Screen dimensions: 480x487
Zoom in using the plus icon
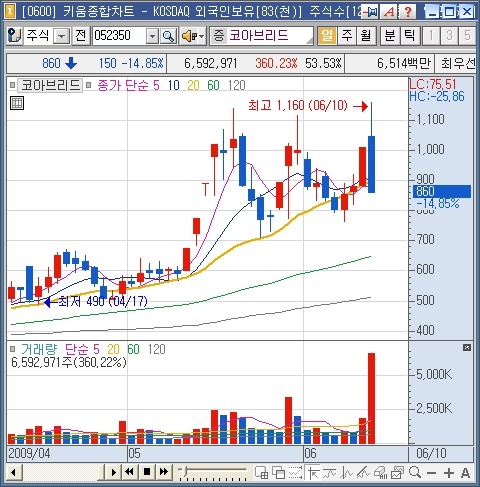449,473
